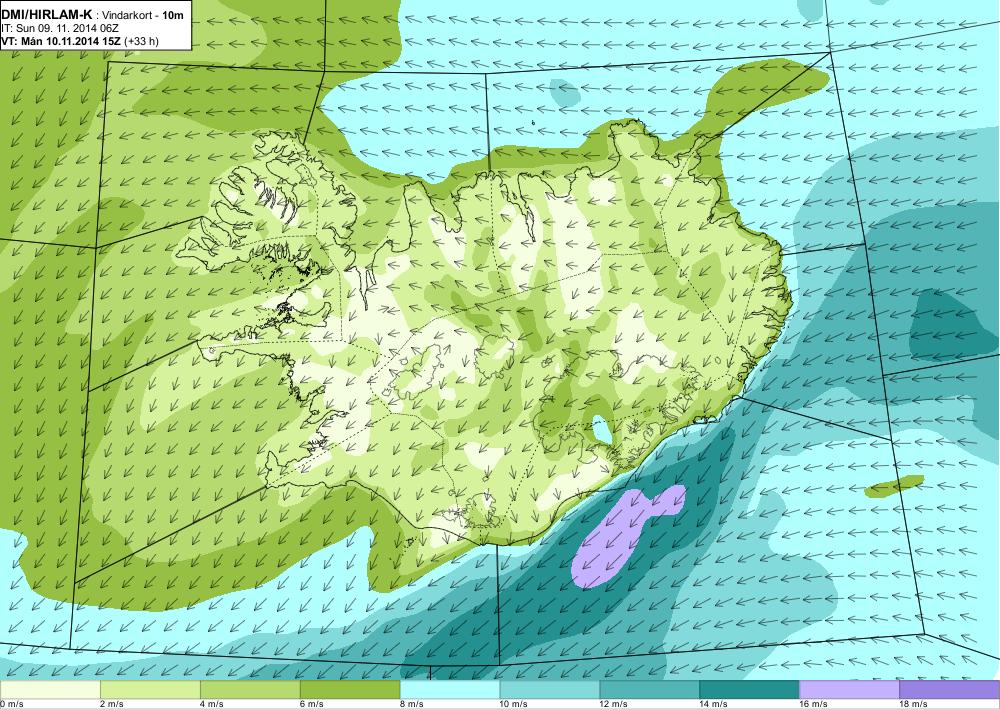Click the '8 m/s' legend label
This screenshot has width=1000, height=710.
tap(411, 704)
